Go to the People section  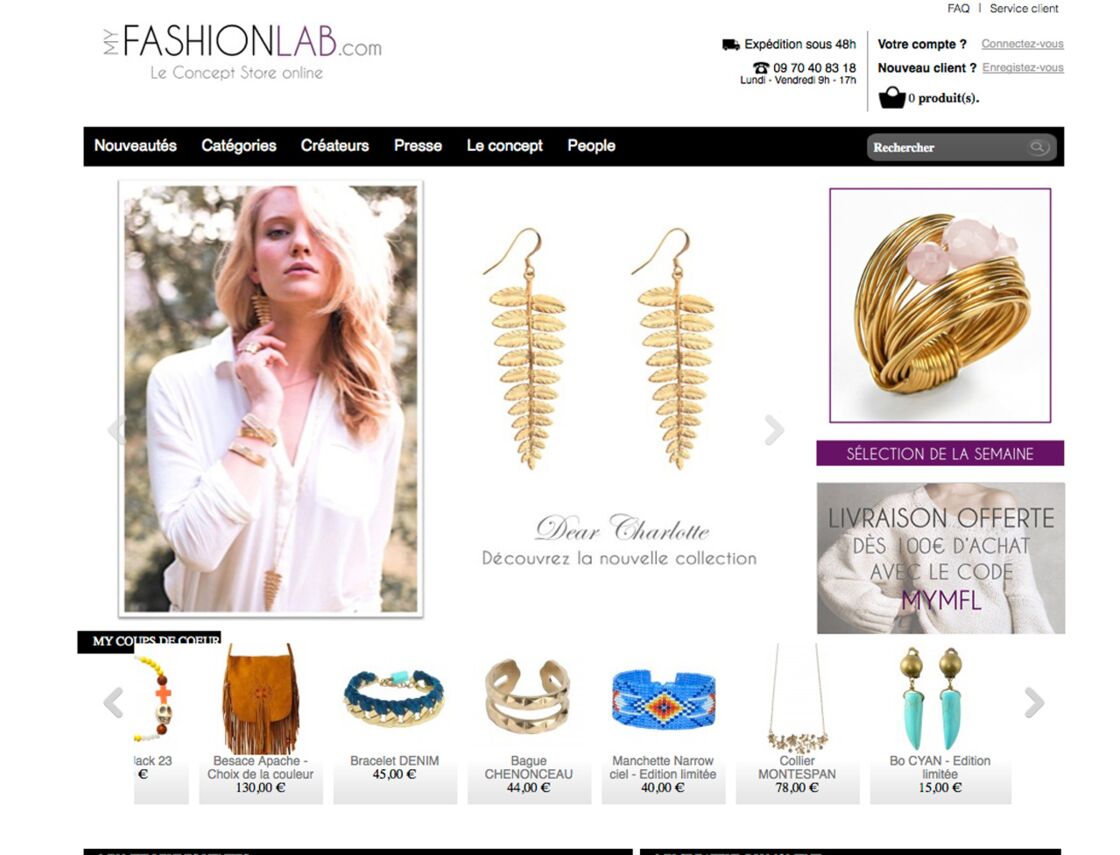point(591,146)
